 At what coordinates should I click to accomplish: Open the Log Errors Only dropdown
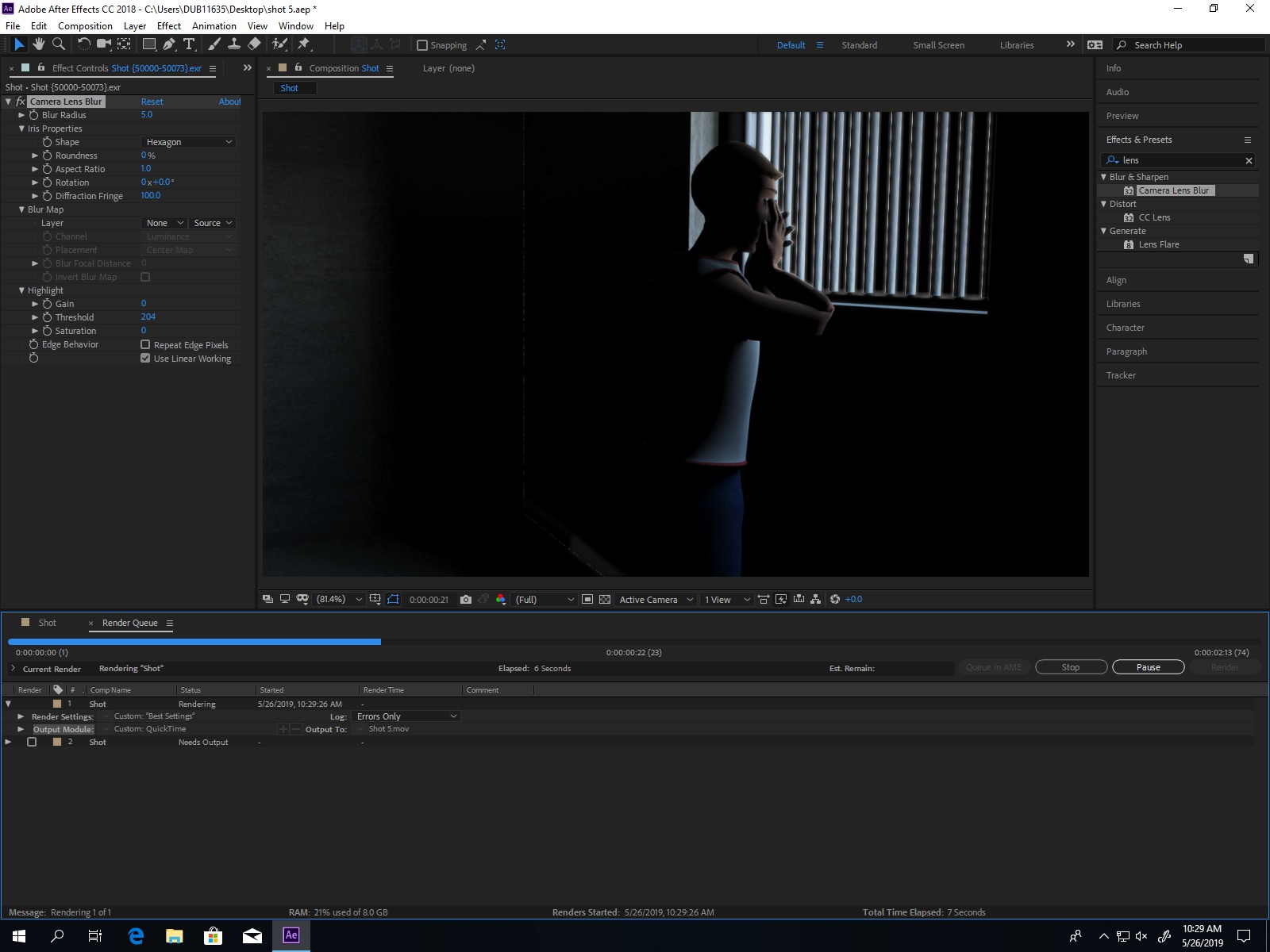(x=406, y=716)
